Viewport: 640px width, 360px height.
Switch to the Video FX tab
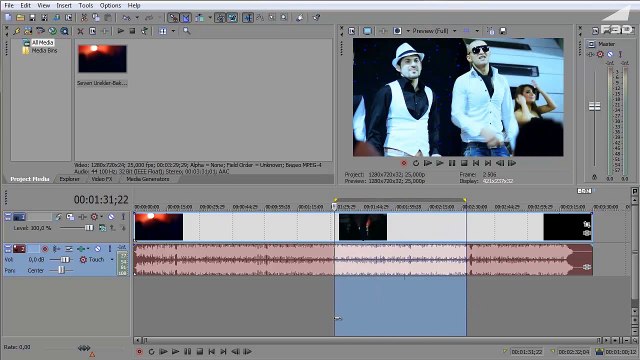pyautogui.click(x=102, y=179)
